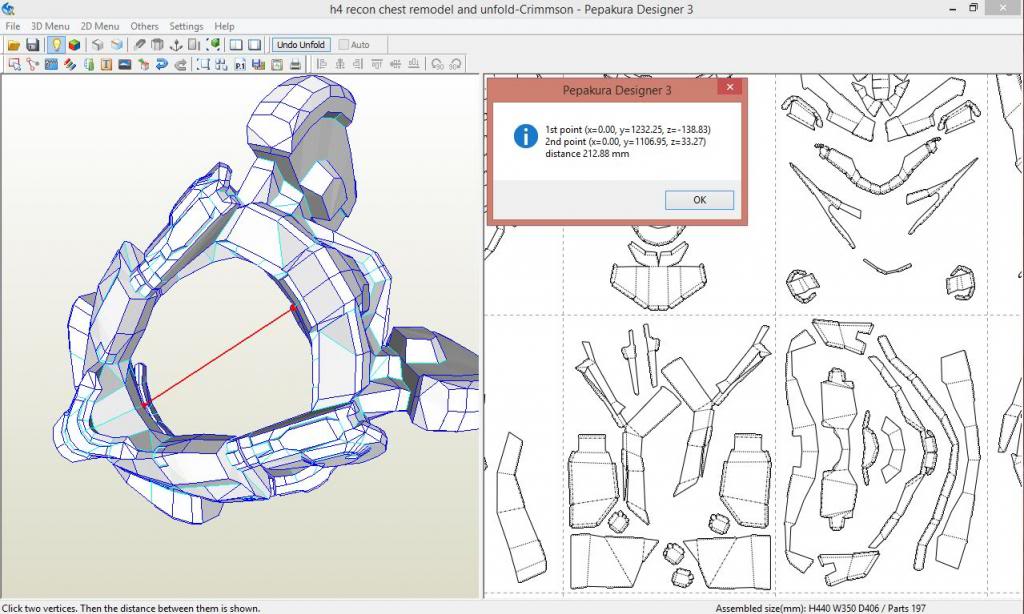The image size is (1024, 614).
Task: Click the '2nd point' coordinates line
Action: pos(626,141)
